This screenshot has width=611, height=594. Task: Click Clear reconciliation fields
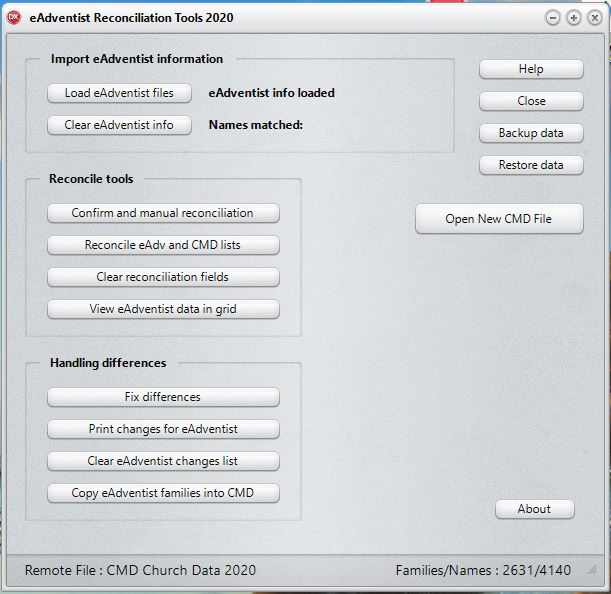coord(163,277)
